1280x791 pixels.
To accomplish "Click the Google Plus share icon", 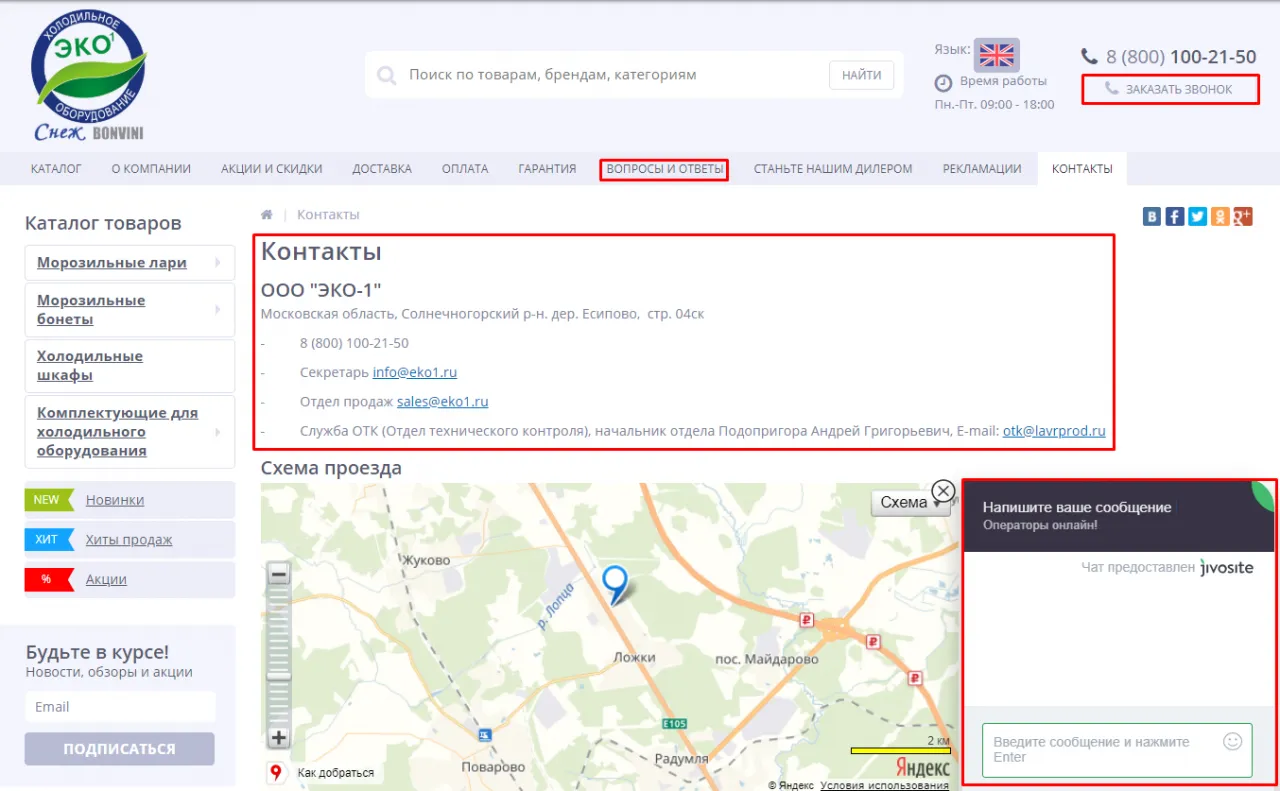I will click(x=1243, y=216).
